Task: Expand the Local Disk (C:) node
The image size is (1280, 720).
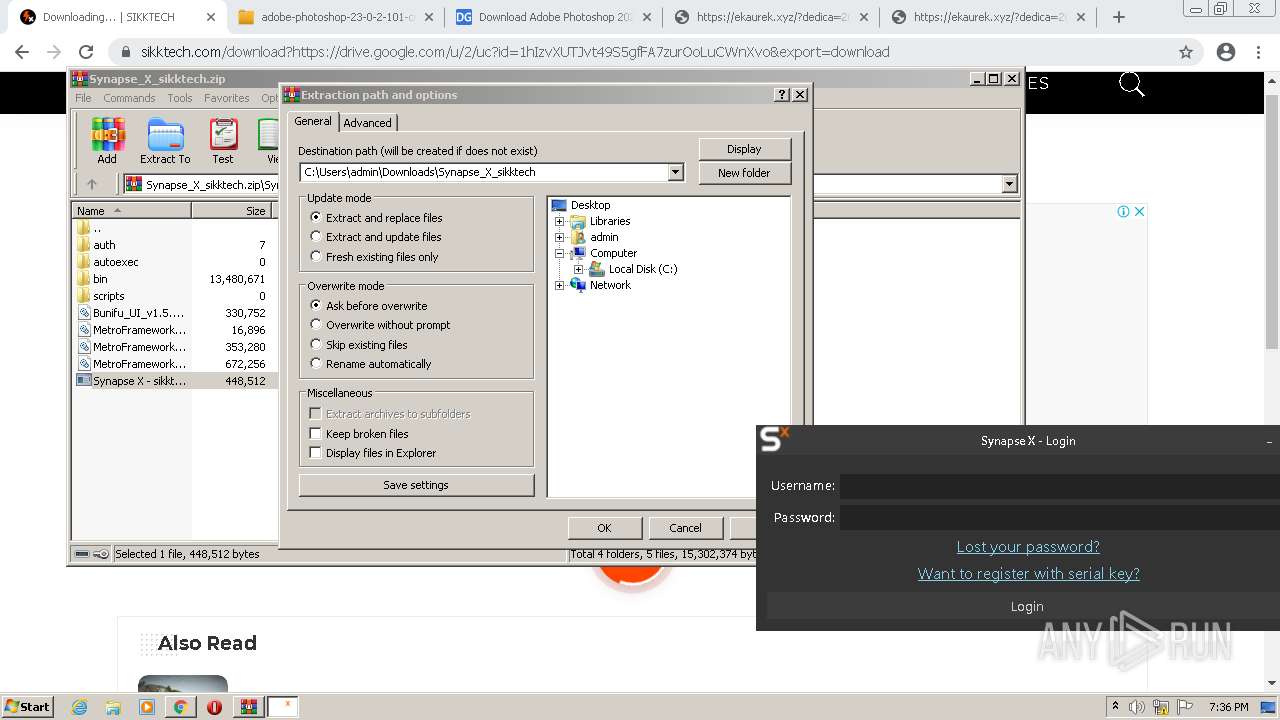Action: pyautogui.click(x=578, y=269)
